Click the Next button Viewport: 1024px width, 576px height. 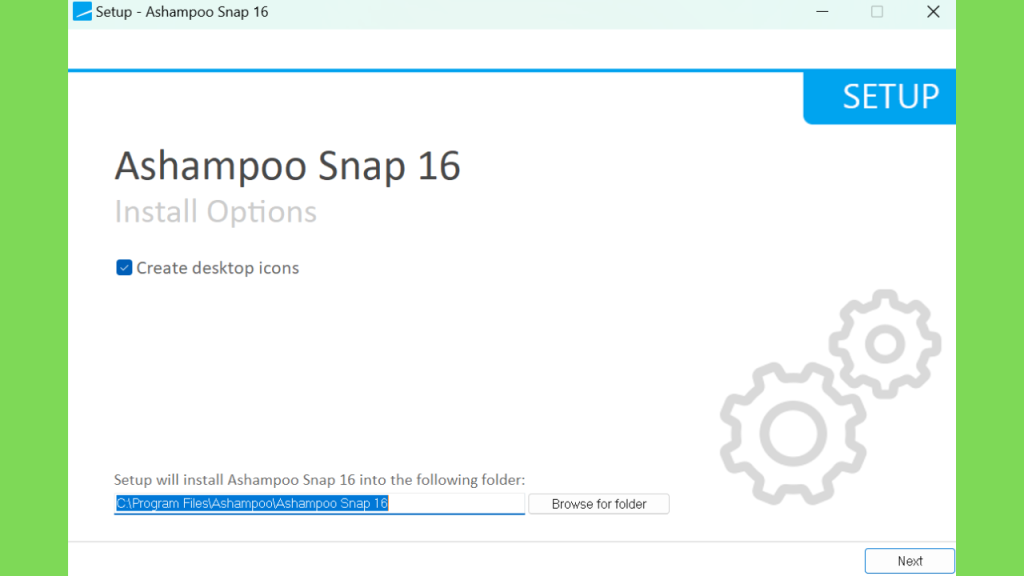pyautogui.click(x=909, y=561)
